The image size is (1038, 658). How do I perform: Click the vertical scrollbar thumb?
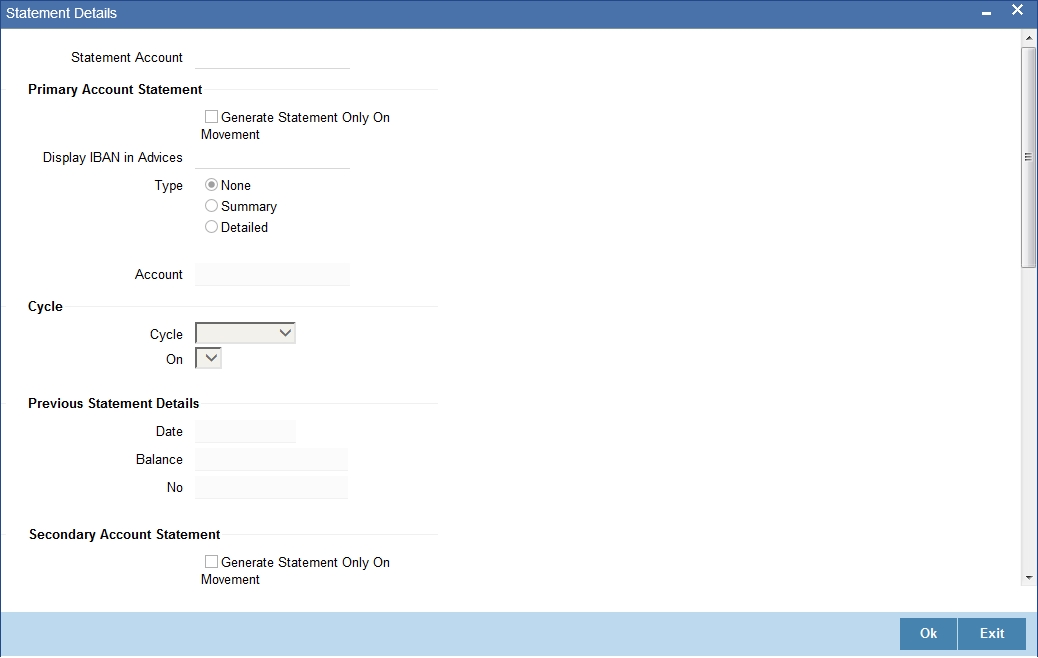(x=1029, y=158)
